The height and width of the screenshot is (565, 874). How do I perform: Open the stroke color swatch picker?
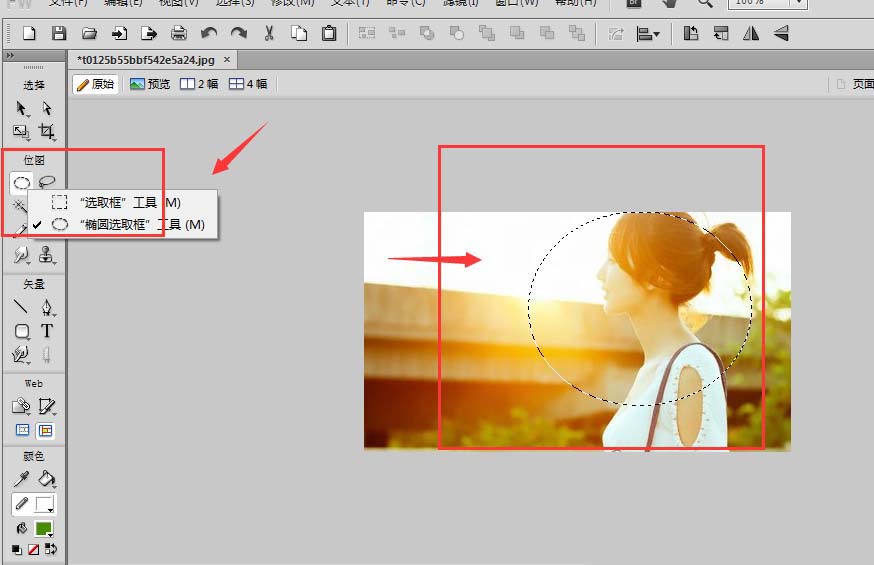[45, 504]
